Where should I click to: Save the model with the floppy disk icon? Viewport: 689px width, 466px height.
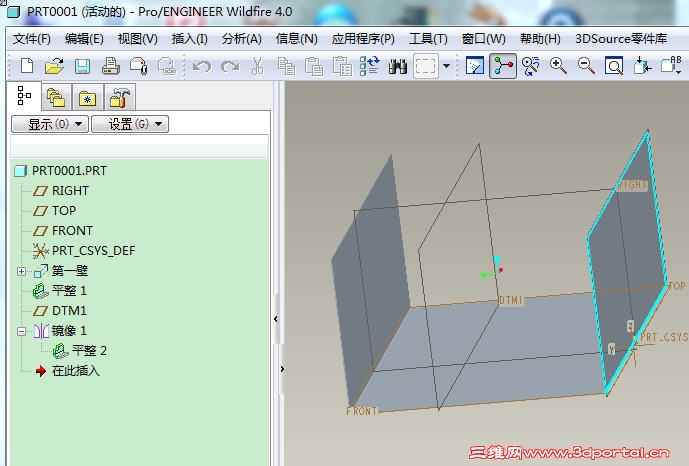click(x=82, y=66)
